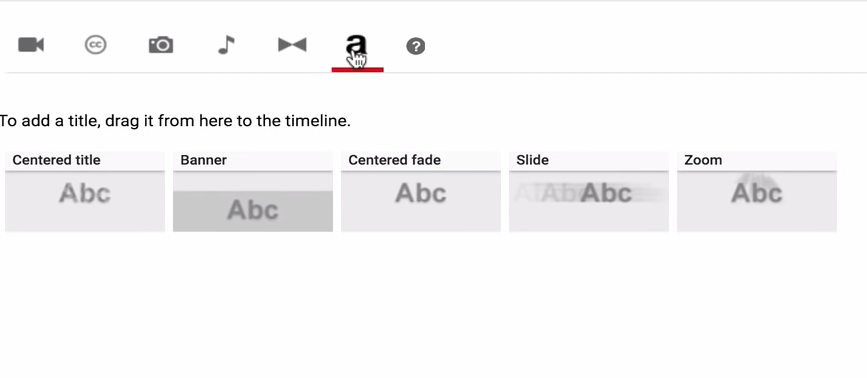Click the 'To add a title' instruction text
The height and width of the screenshot is (378, 867).
(175, 121)
